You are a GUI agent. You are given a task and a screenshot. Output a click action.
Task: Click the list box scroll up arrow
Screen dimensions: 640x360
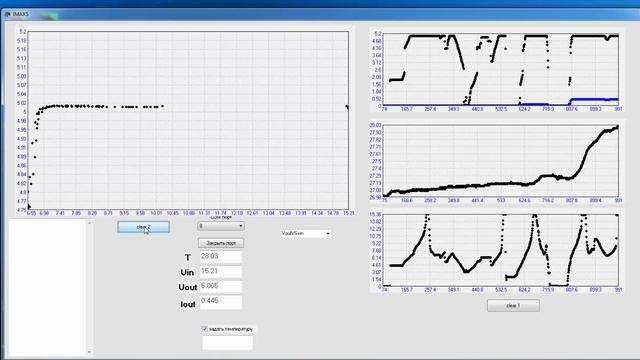tap(89, 223)
